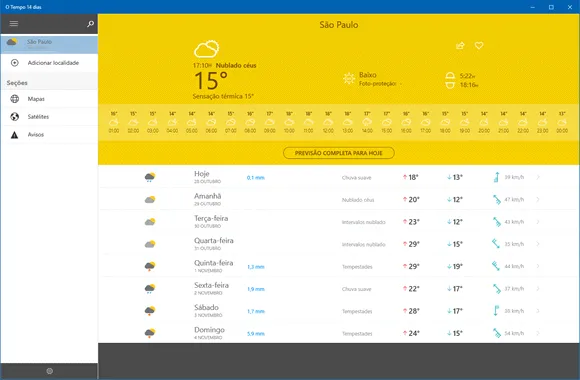Click the search magnifier icon

click(x=90, y=24)
